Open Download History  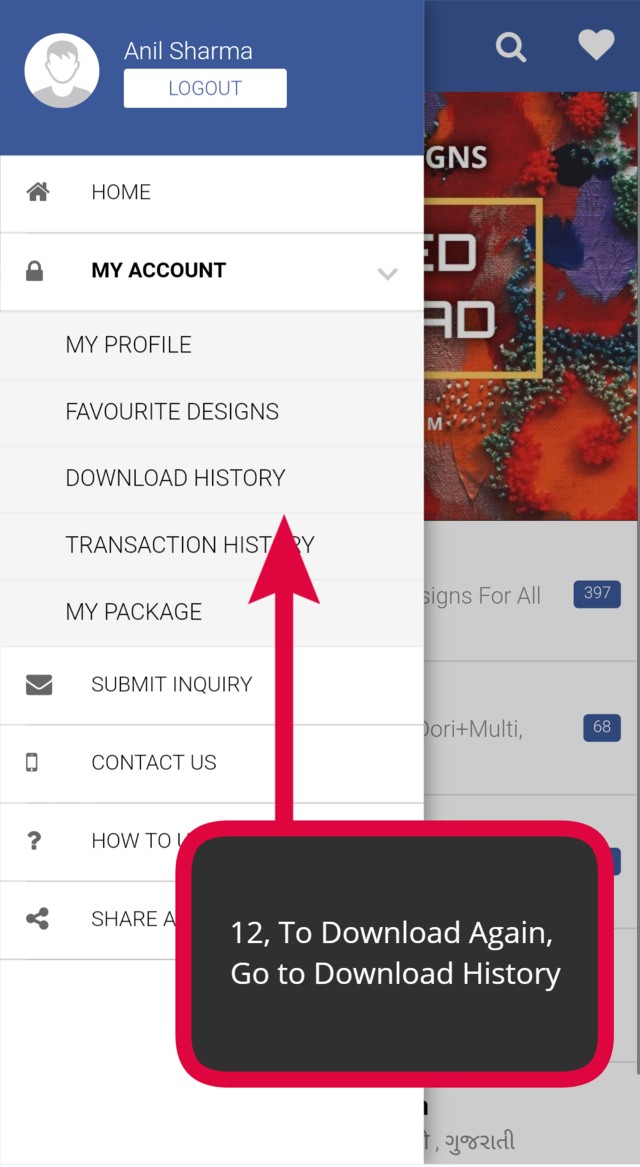click(212, 479)
